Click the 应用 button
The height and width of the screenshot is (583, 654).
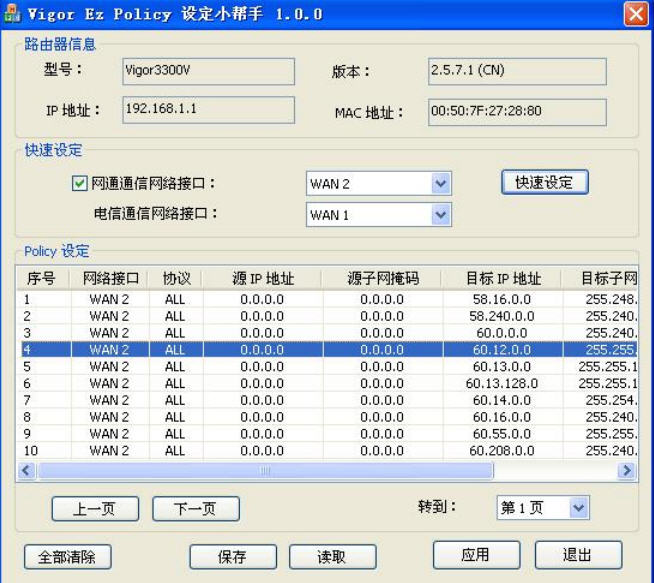pos(476,555)
